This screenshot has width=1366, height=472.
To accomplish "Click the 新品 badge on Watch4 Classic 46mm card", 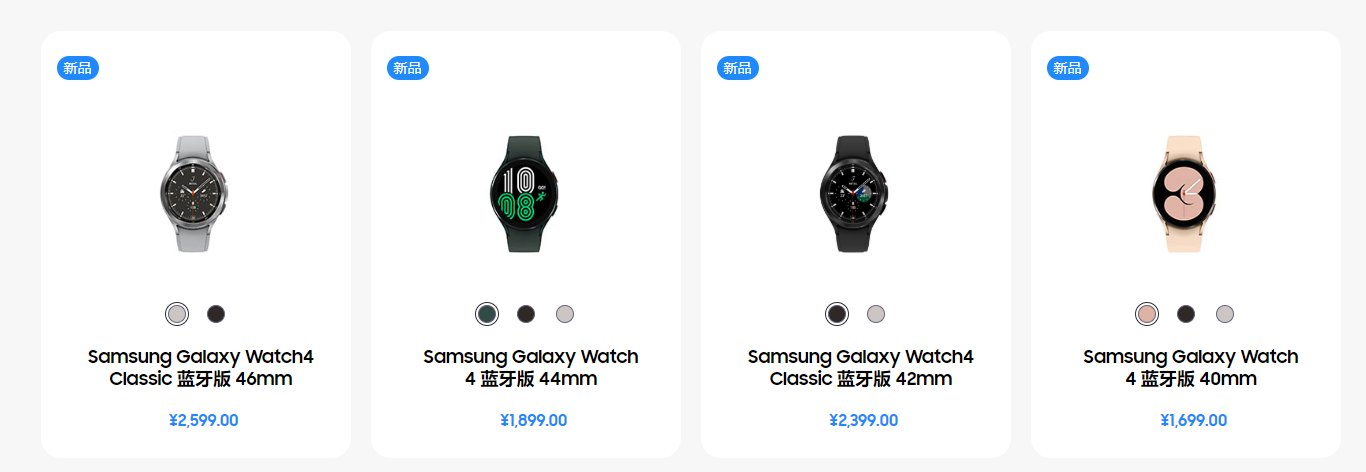I will click(x=78, y=68).
